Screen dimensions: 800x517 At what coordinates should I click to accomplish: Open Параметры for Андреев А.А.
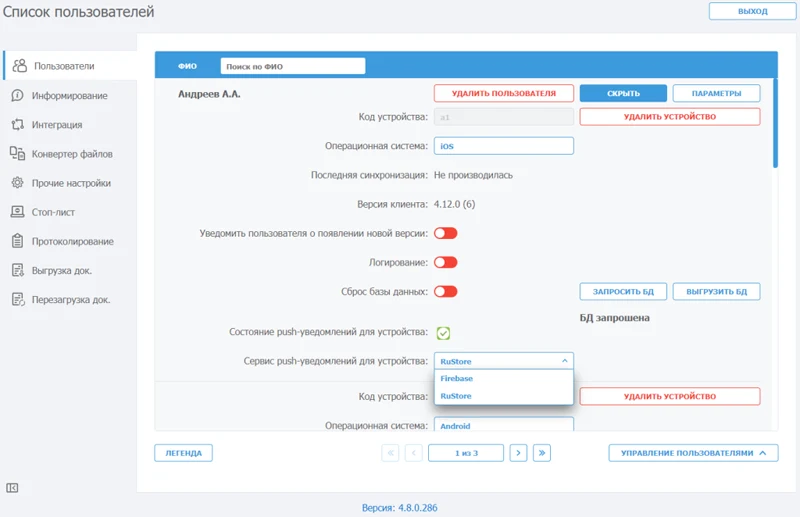point(716,93)
